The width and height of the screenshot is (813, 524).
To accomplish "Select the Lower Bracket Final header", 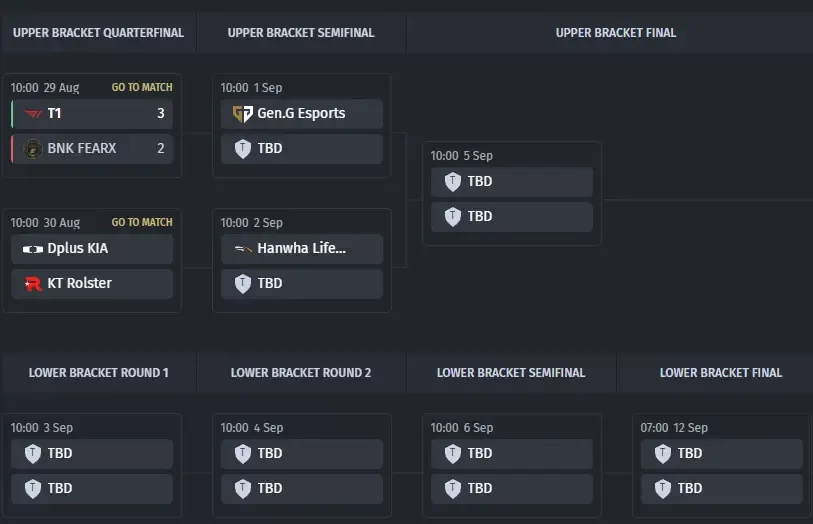I will pos(721,373).
